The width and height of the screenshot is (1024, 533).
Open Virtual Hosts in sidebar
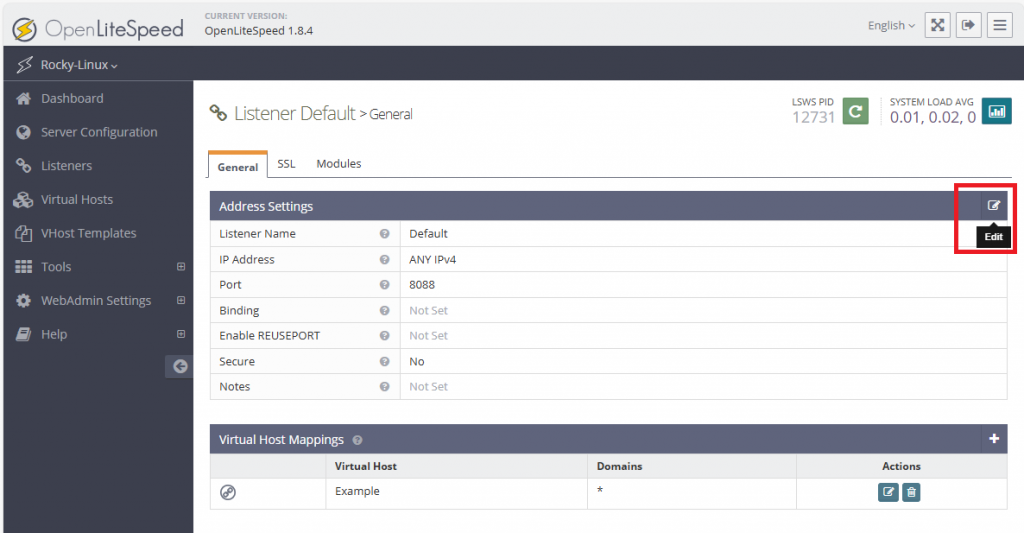click(76, 199)
